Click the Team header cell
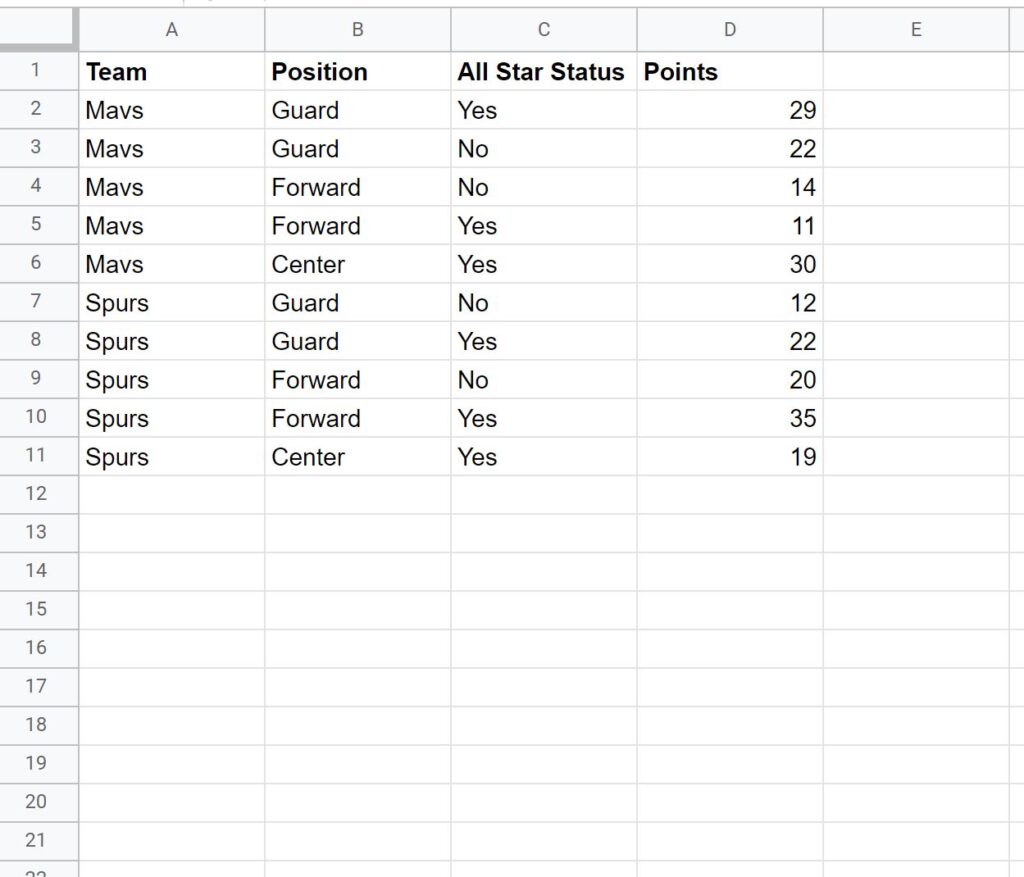 171,71
